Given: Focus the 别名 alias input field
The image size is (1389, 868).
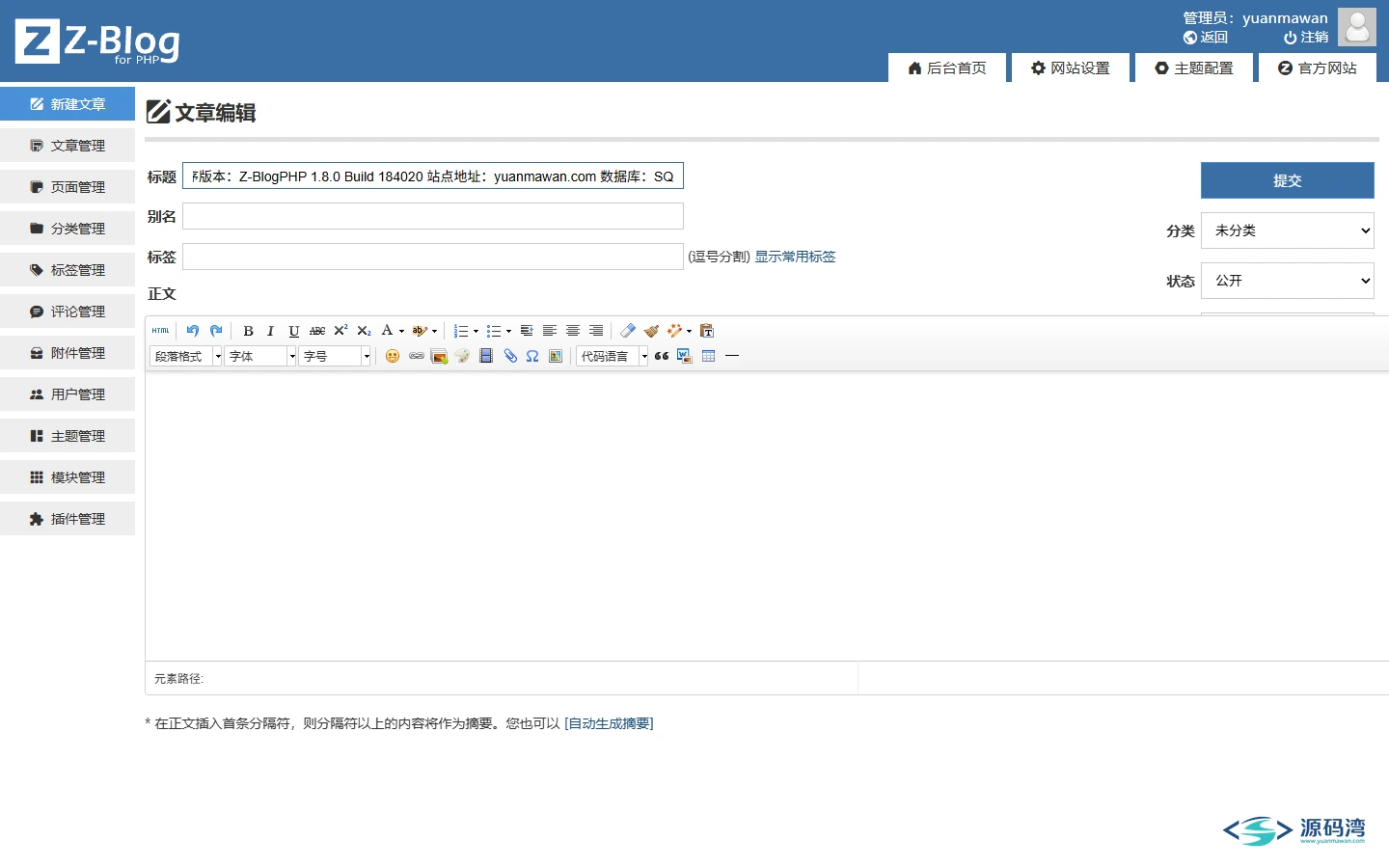Looking at the screenshot, I should 433,216.
